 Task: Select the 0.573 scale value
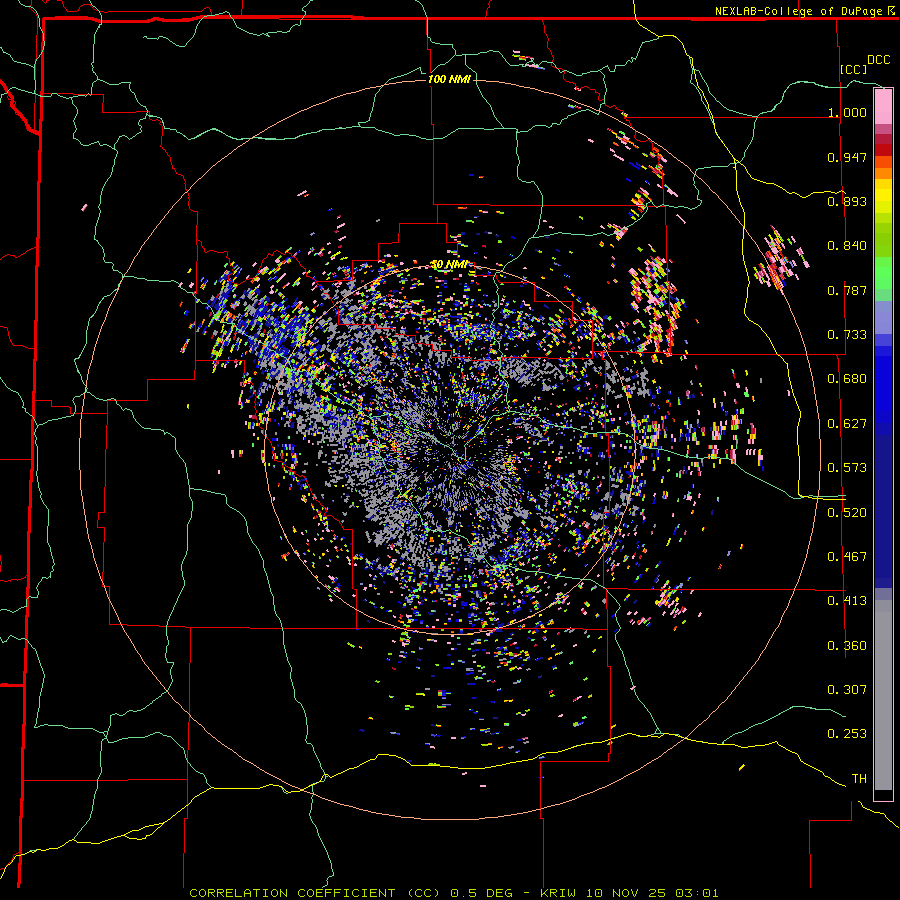847,468
